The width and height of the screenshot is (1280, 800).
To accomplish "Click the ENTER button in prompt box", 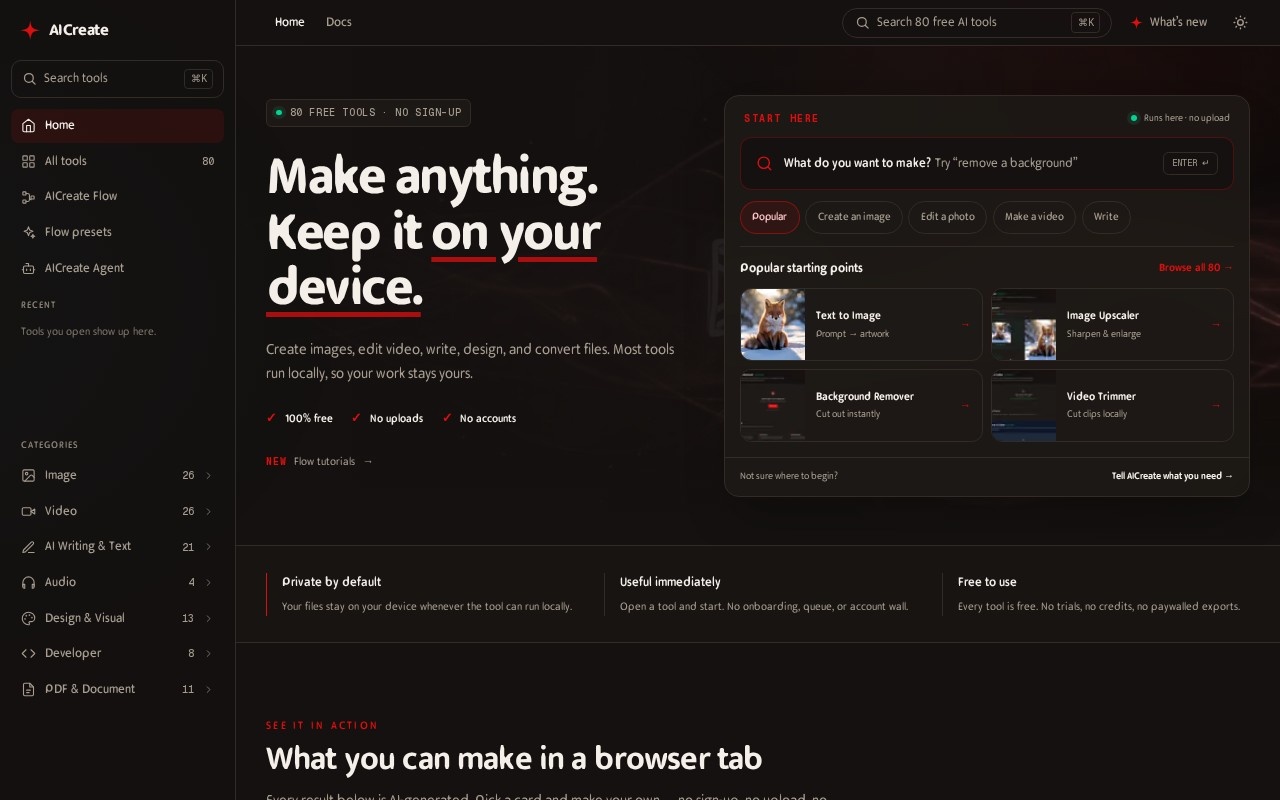I will pos(1190,163).
